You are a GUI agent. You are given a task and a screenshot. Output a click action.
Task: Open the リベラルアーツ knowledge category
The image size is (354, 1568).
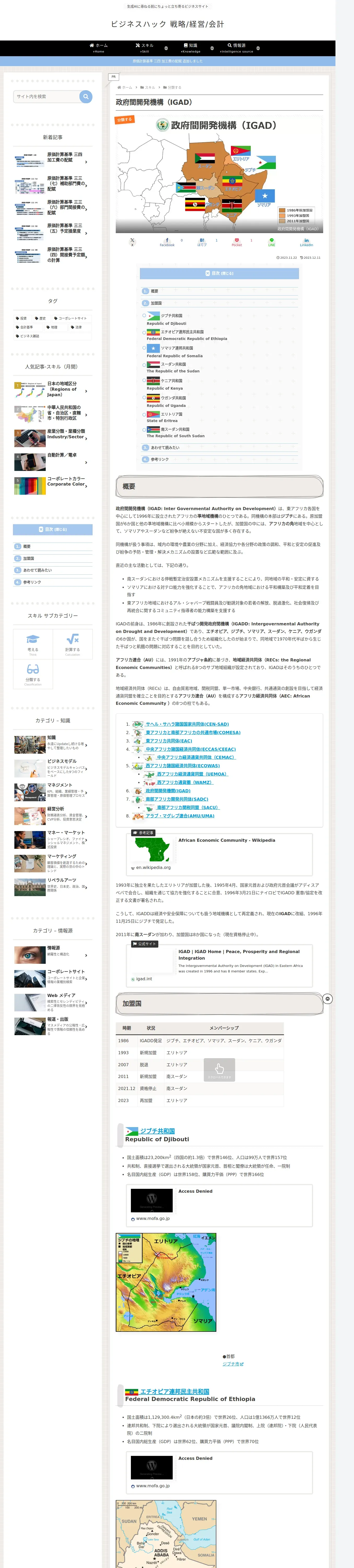[53, 887]
